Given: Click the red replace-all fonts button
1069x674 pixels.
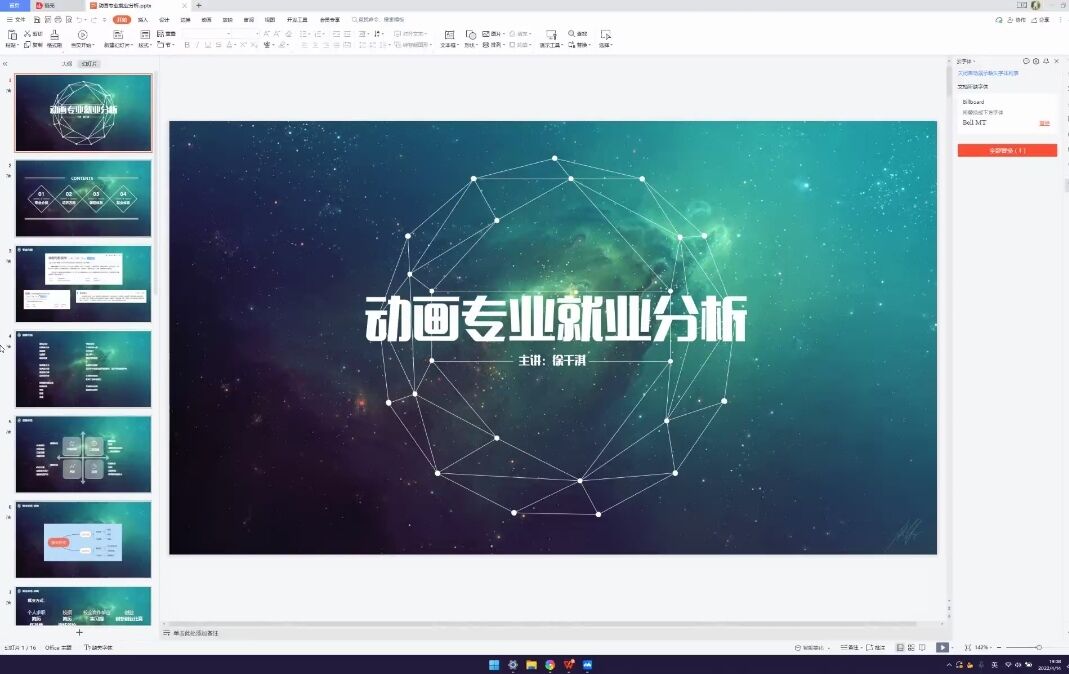Looking at the screenshot, I should (1007, 150).
